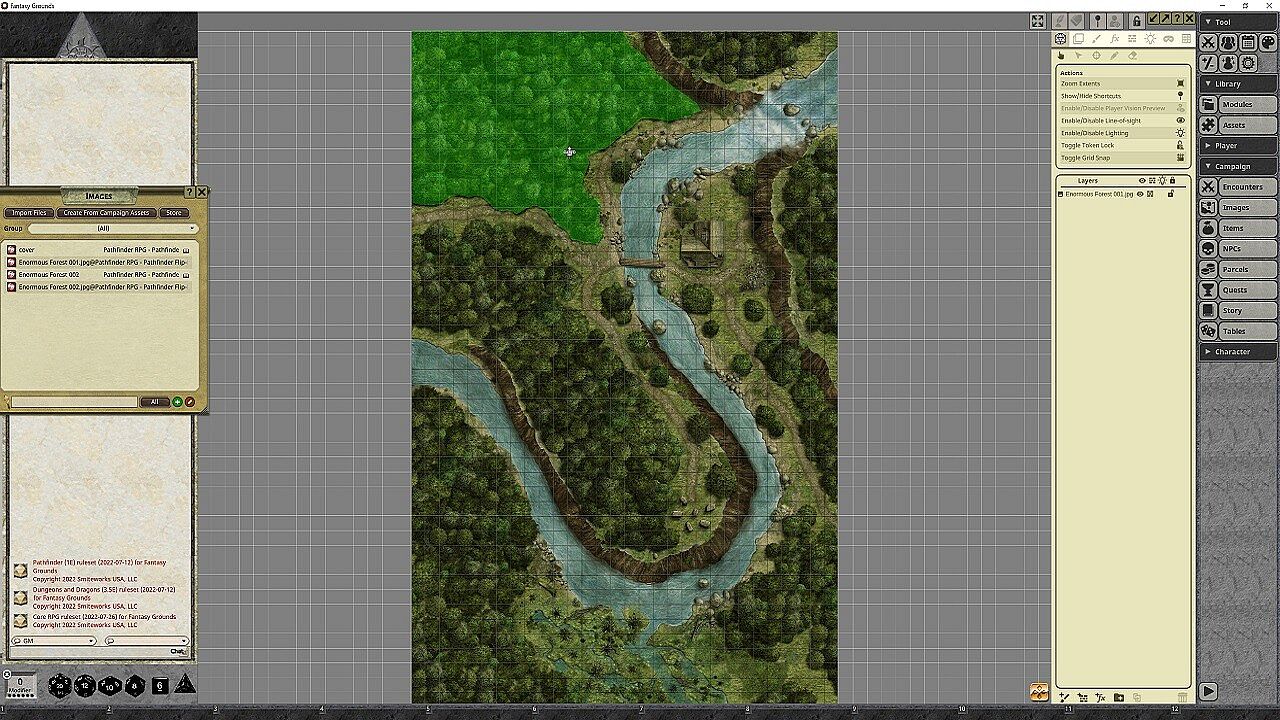Select the paint brush tool in image toolbar
Screen dimensions: 1280x720
pyautogui.click(x=1097, y=39)
